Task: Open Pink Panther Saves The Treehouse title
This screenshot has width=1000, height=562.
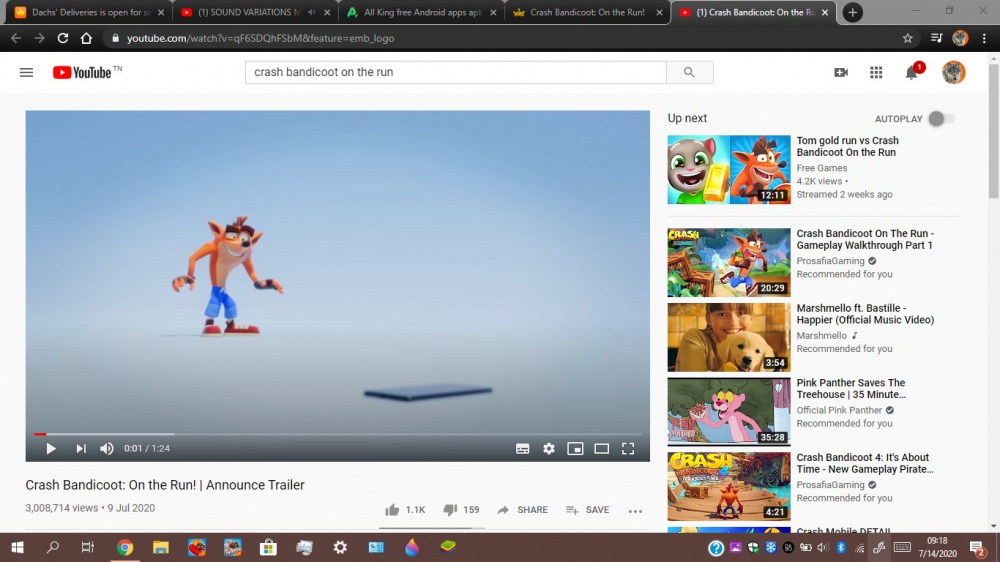Action: pos(851,388)
